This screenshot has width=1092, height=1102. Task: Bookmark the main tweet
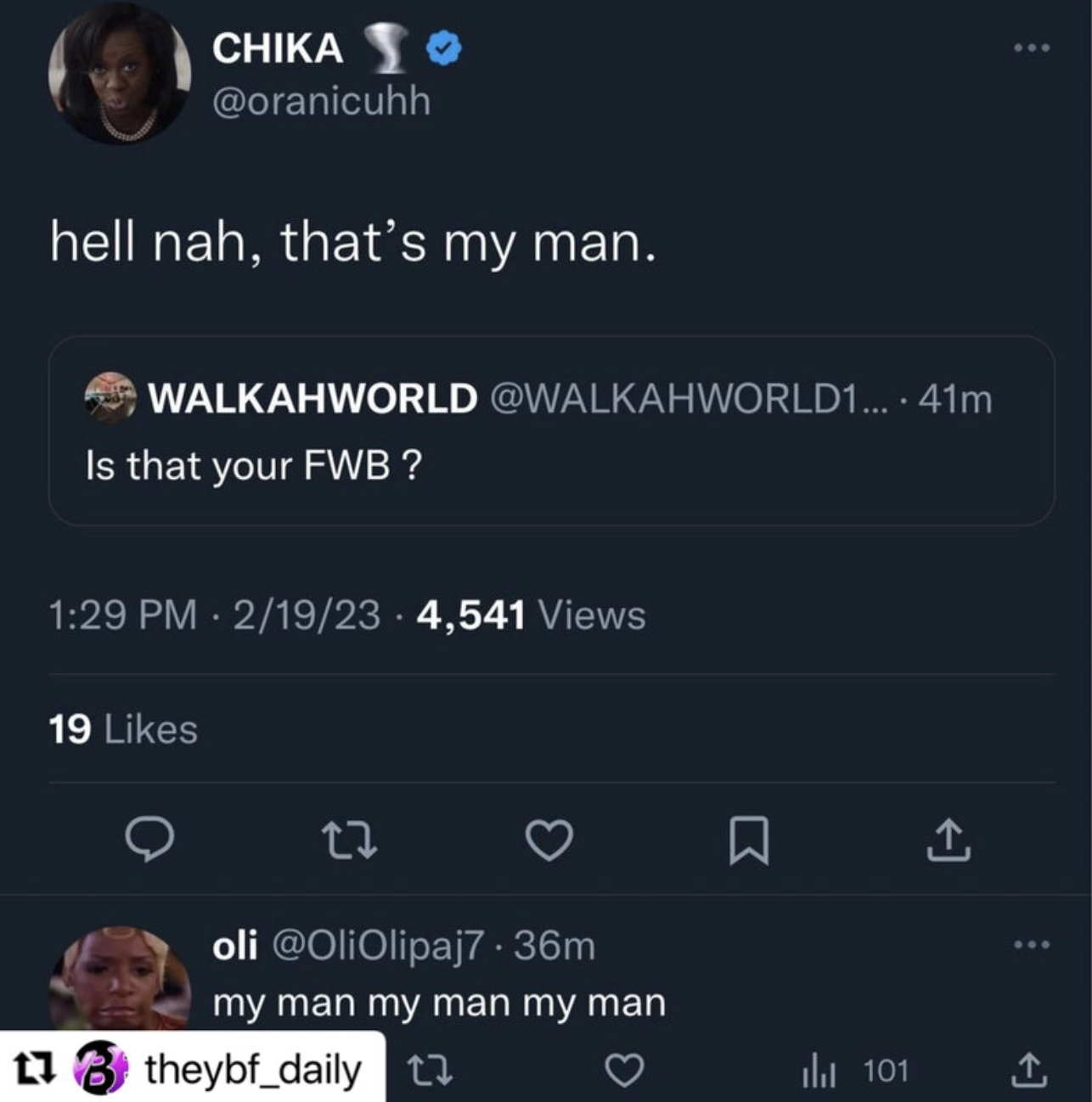pyautogui.click(x=749, y=841)
